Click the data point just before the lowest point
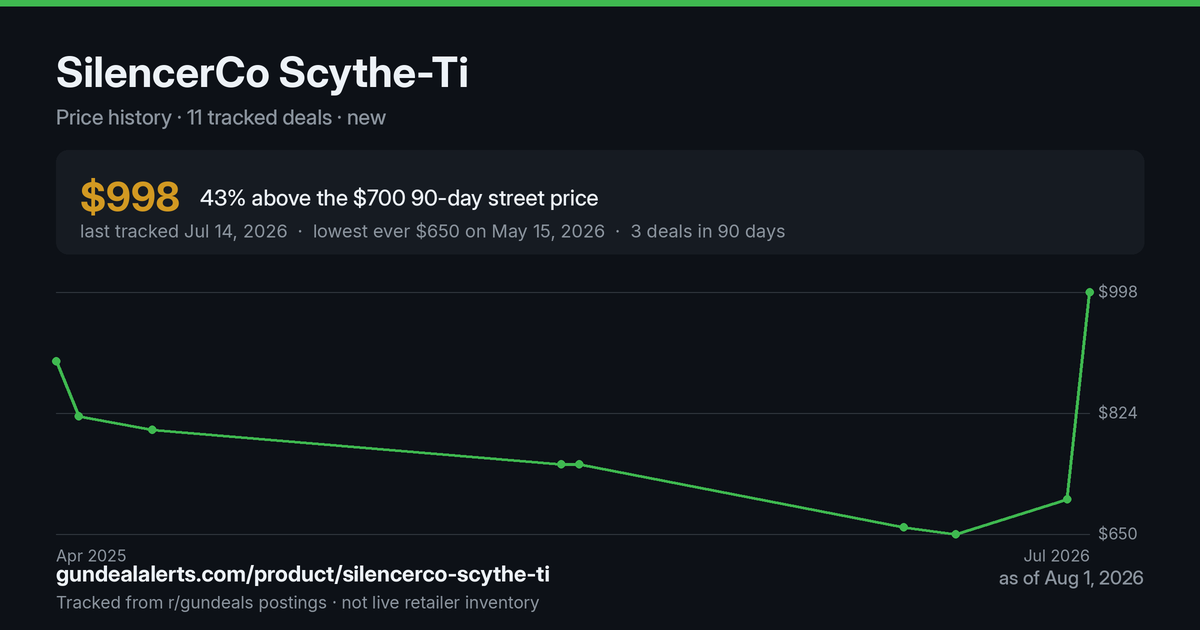Screen dimensions: 1200x630 click(x=903, y=527)
